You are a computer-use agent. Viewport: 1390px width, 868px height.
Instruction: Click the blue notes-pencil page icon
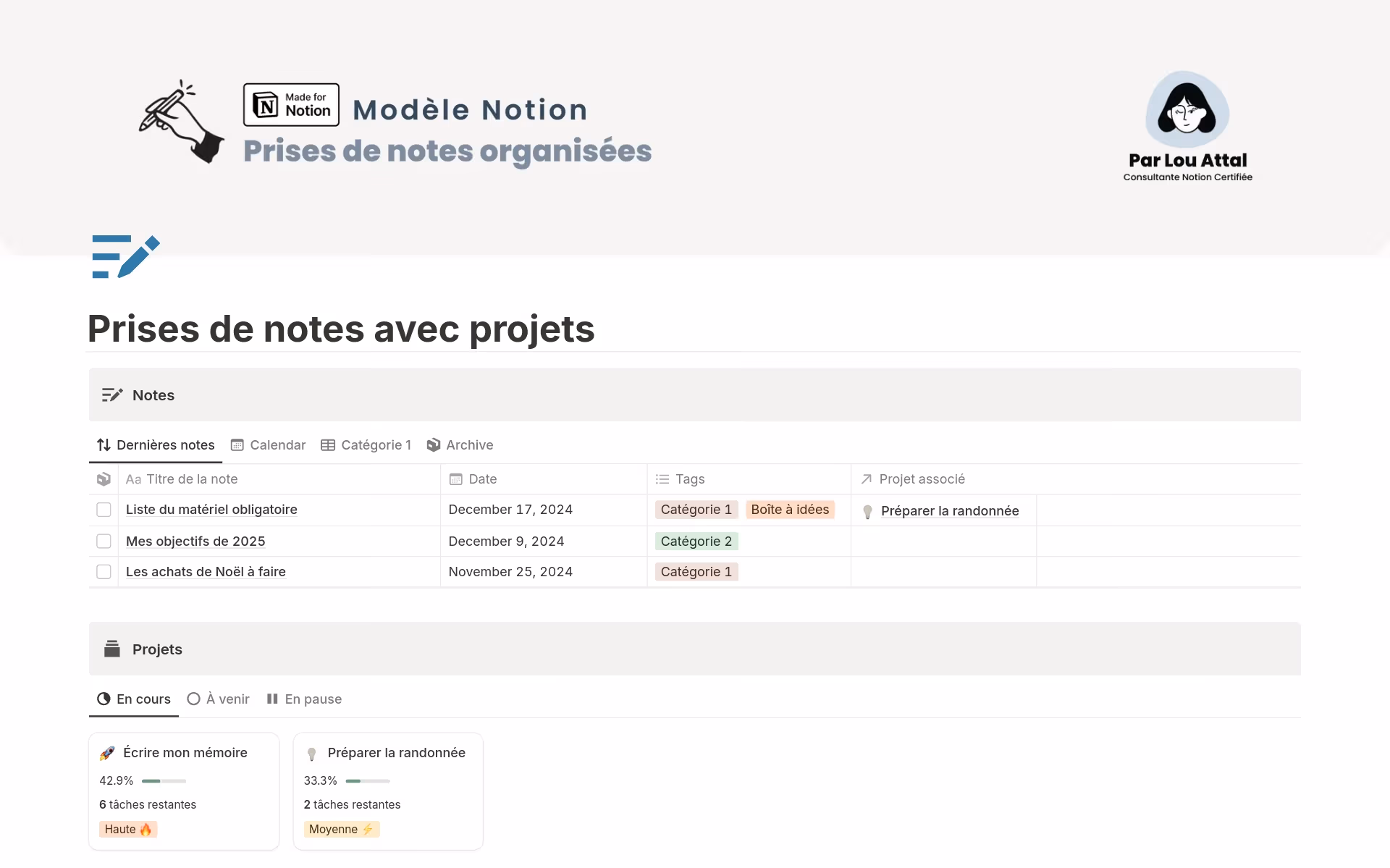(125, 256)
